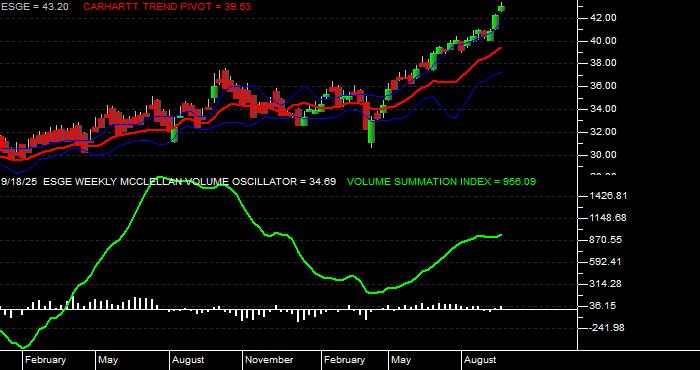Click the 32.00 price axis label
700x370 pixels.
(603, 132)
